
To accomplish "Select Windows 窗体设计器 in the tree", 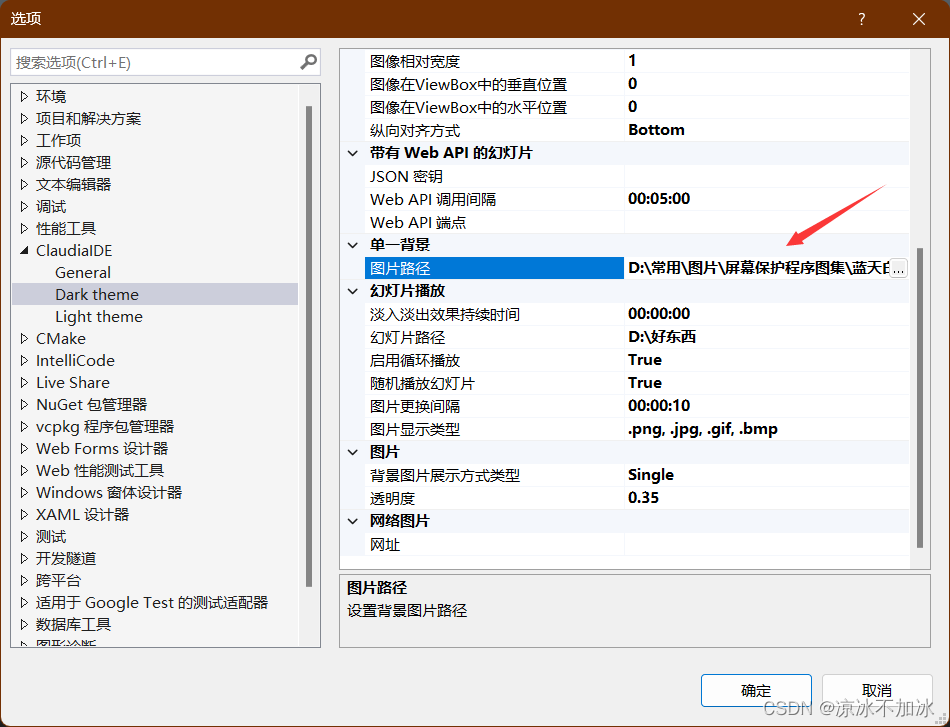I will click(x=109, y=493).
